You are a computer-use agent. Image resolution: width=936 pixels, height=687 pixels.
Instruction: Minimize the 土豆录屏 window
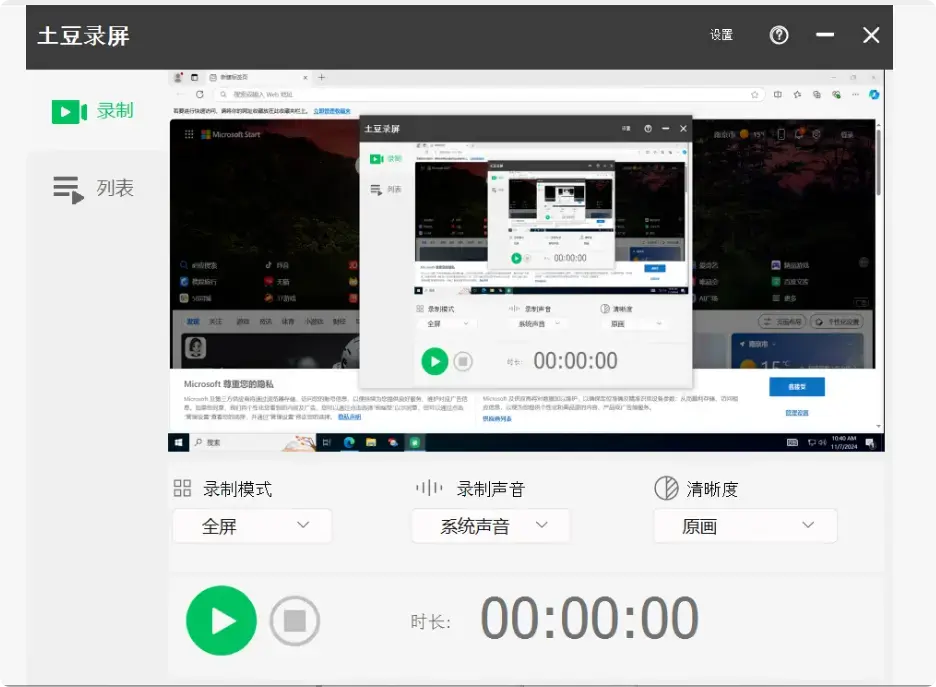824,36
